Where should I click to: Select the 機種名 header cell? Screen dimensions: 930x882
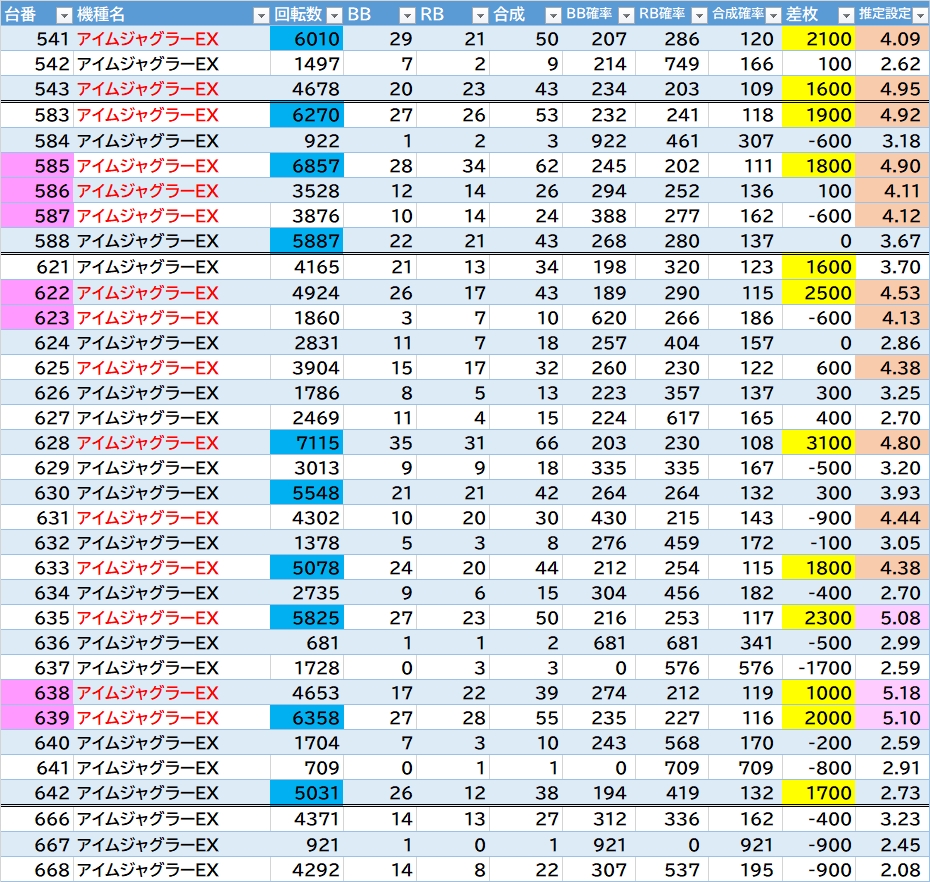pyautogui.click(x=171, y=13)
